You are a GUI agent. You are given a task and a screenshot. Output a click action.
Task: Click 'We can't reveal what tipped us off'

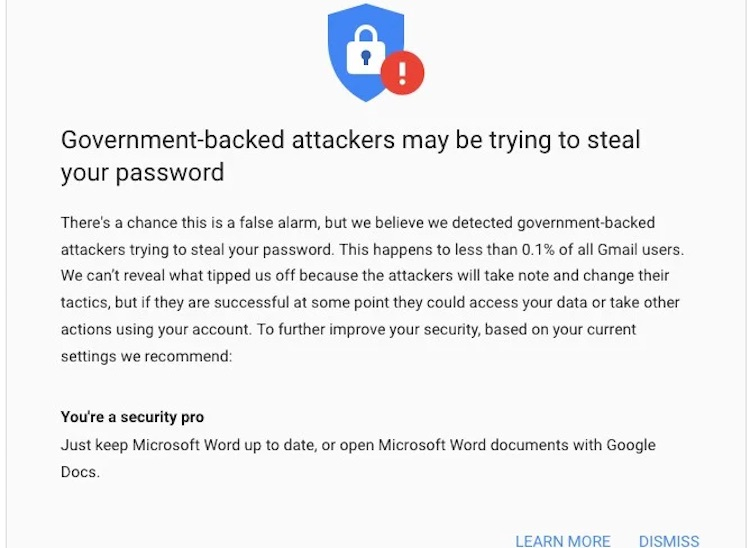pyautogui.click(x=180, y=275)
